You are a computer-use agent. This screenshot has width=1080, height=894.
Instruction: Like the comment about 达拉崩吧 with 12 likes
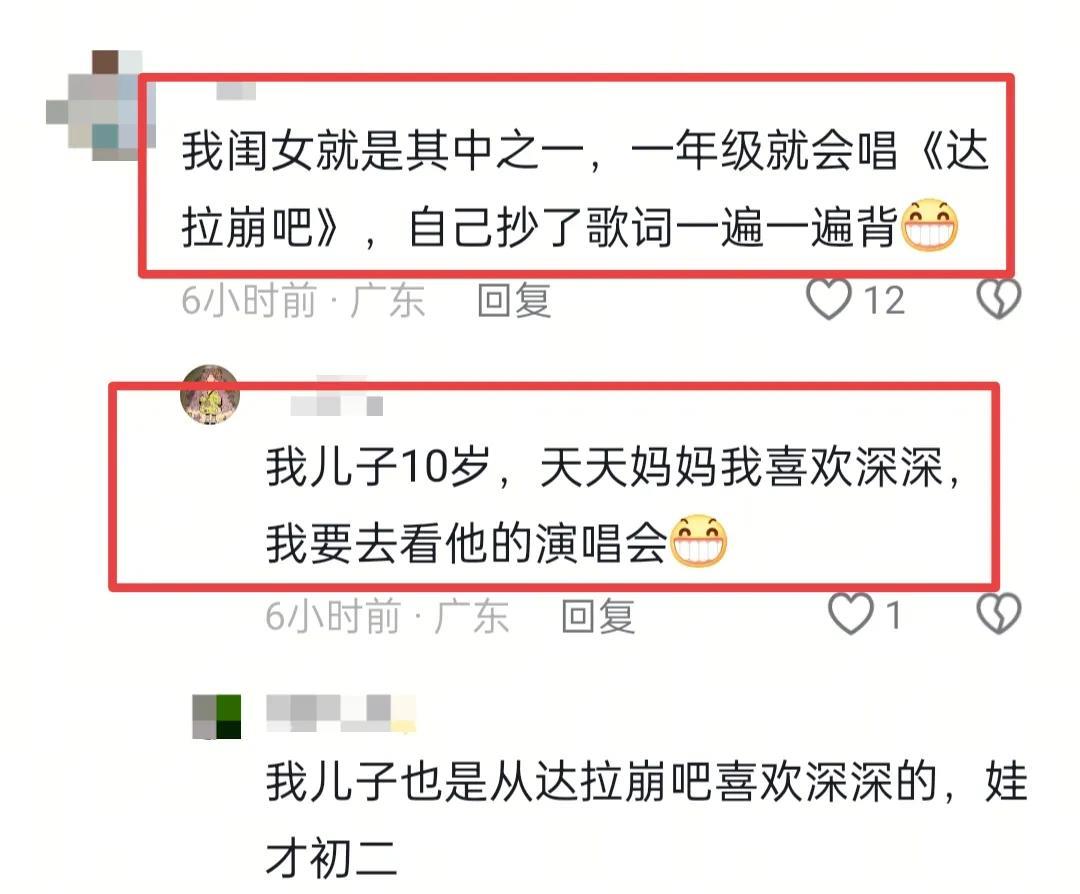click(829, 300)
